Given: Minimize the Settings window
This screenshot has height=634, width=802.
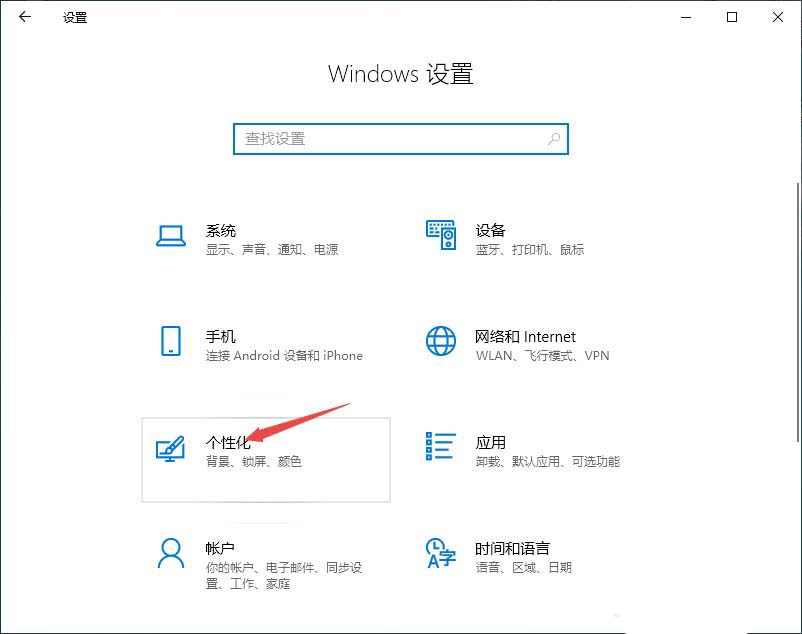Looking at the screenshot, I should tap(686, 17).
